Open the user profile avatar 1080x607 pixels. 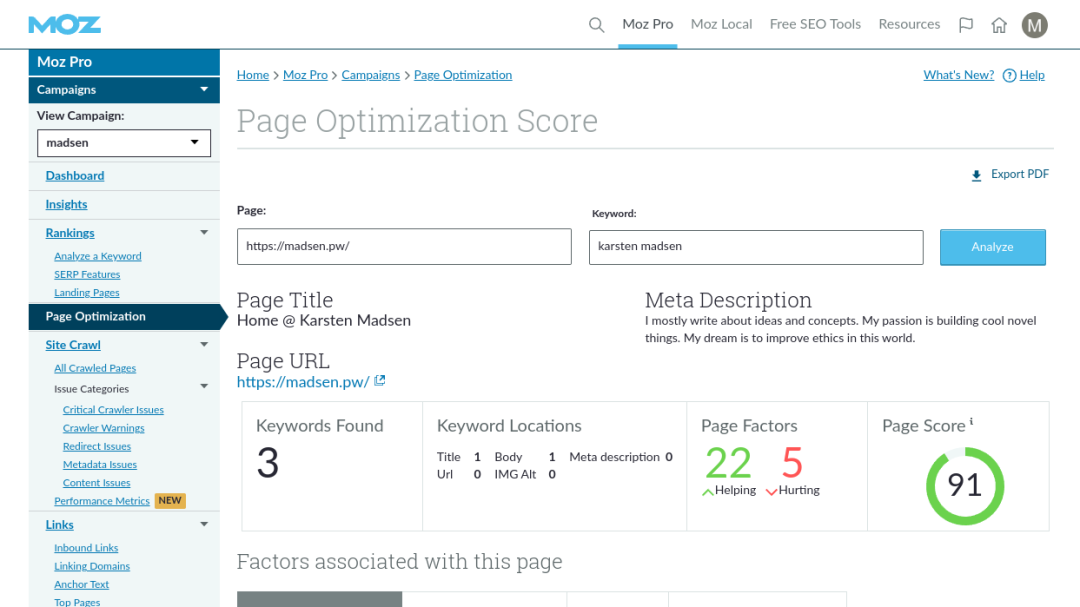pyautogui.click(x=1034, y=25)
